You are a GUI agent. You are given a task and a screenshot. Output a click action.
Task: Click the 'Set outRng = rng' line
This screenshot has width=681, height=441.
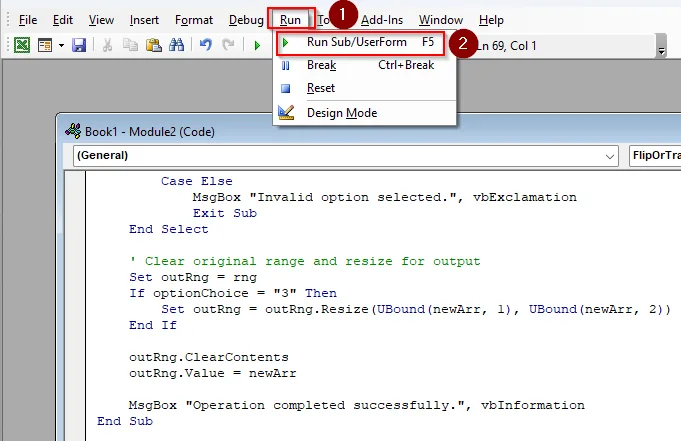click(193, 277)
